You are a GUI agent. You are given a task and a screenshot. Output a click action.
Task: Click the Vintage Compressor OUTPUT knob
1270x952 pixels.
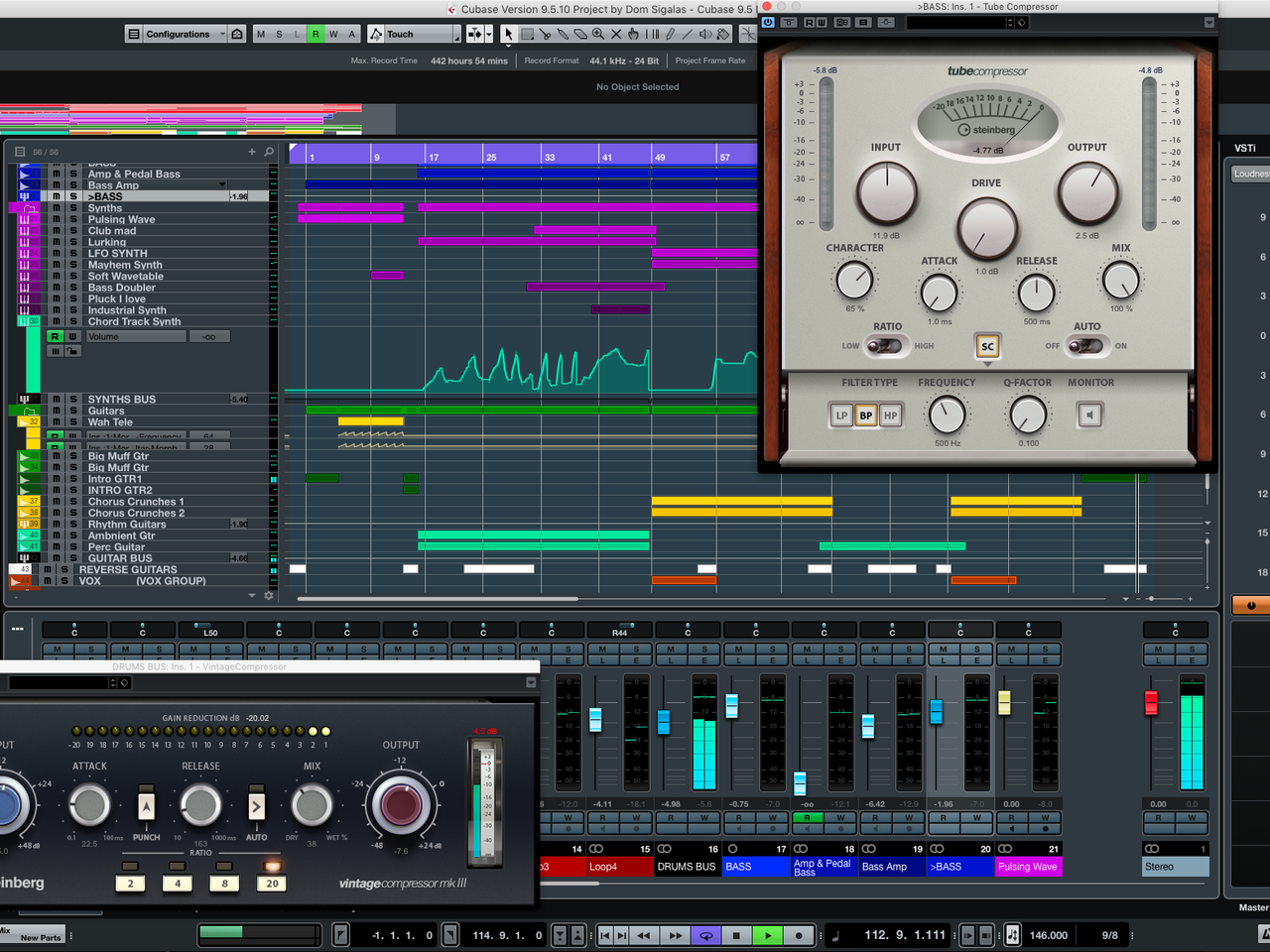point(401,804)
